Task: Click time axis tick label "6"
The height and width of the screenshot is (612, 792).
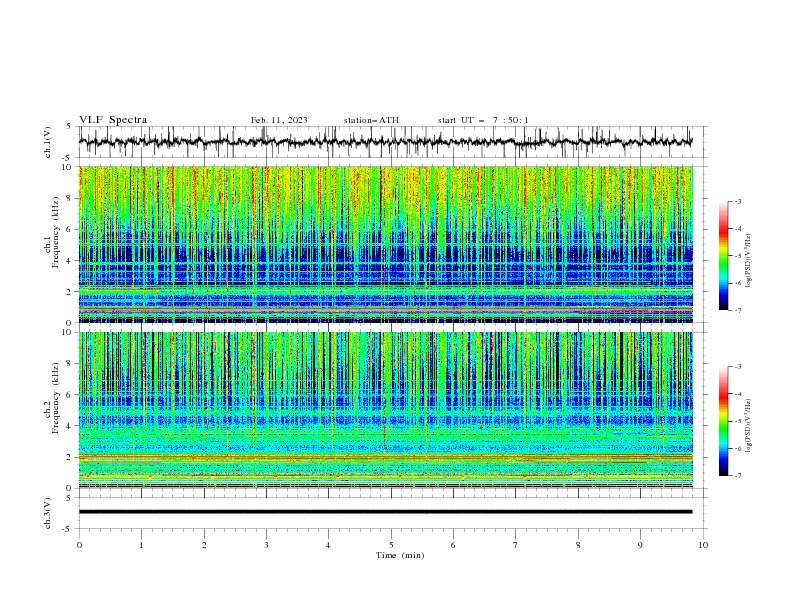Action: [453, 545]
